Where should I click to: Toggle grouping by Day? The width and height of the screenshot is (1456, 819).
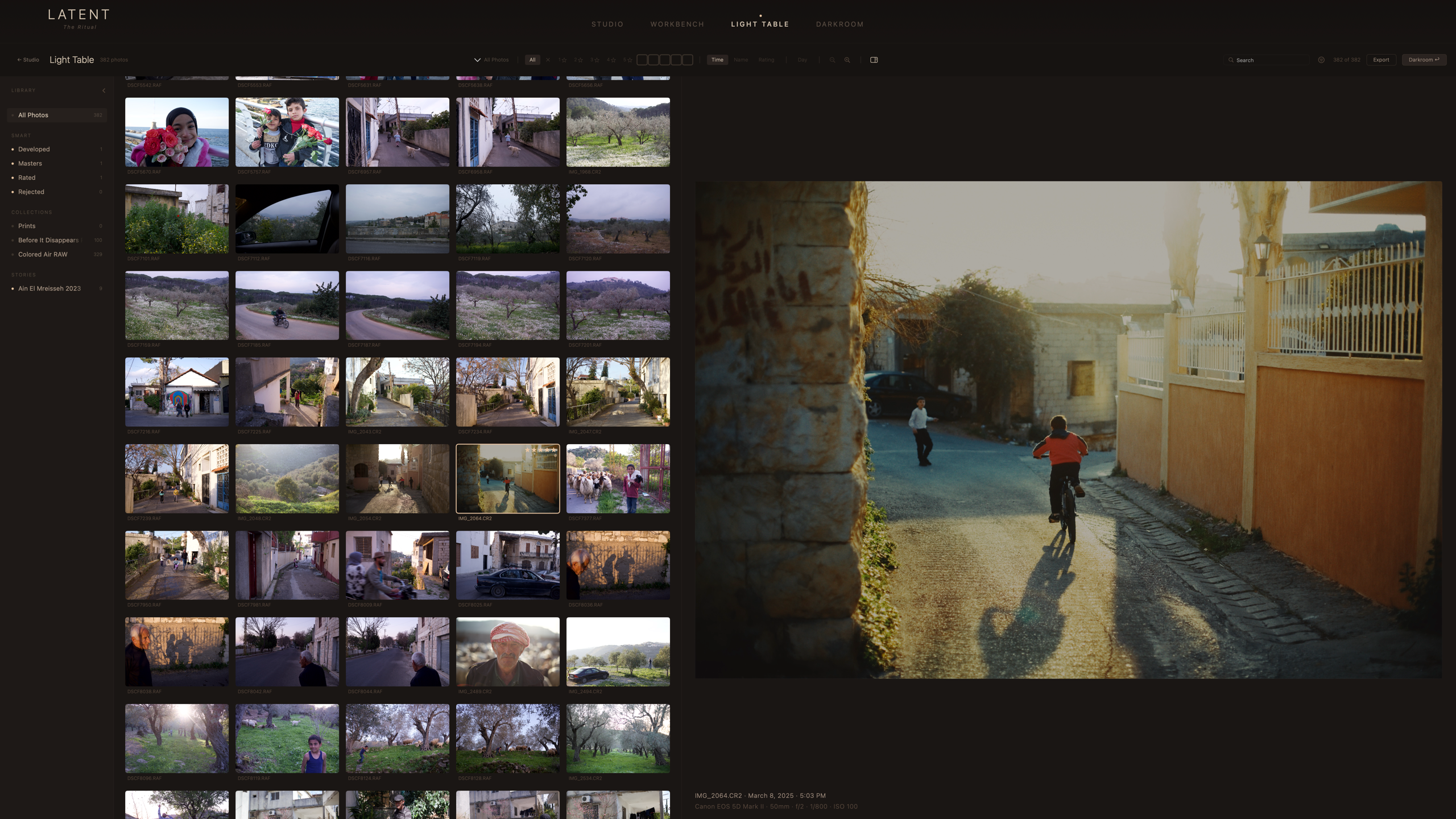(803, 60)
